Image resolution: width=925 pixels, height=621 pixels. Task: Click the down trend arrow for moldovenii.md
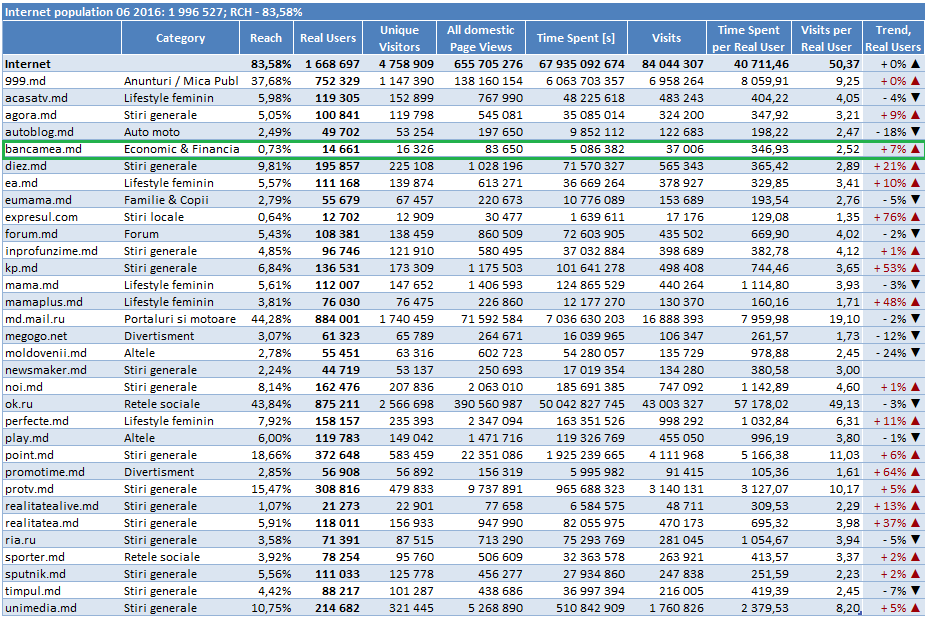click(915, 353)
